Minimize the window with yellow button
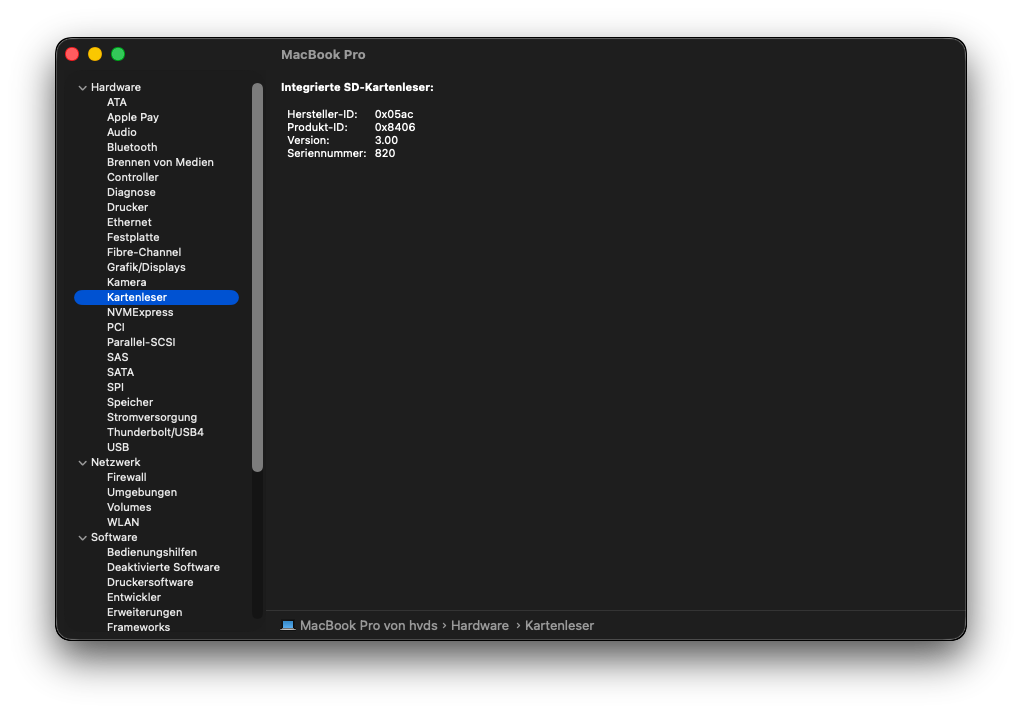This screenshot has width=1022, height=714. (95, 54)
